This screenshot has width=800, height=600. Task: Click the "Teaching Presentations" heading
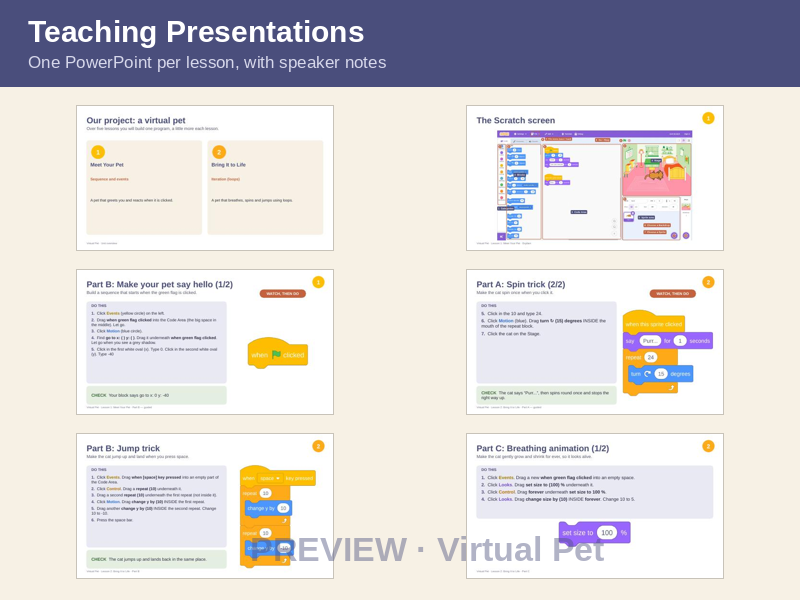point(196,32)
